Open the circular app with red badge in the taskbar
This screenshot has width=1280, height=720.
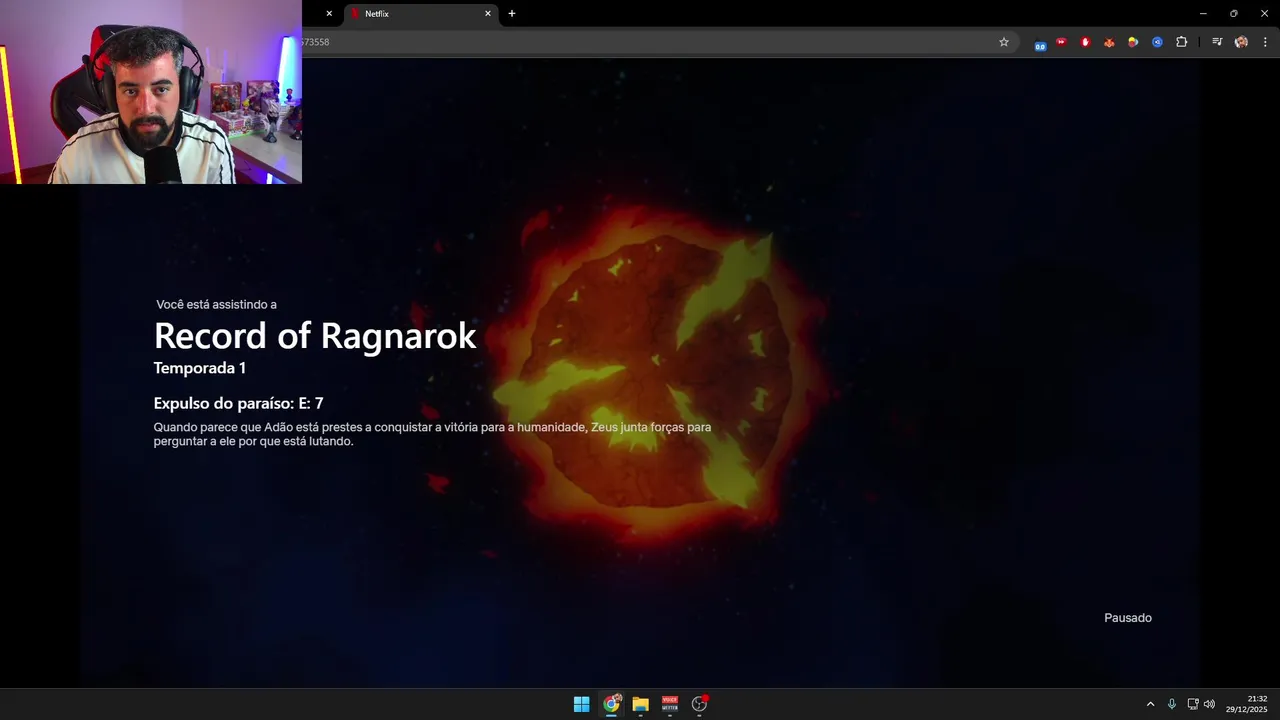point(699,704)
